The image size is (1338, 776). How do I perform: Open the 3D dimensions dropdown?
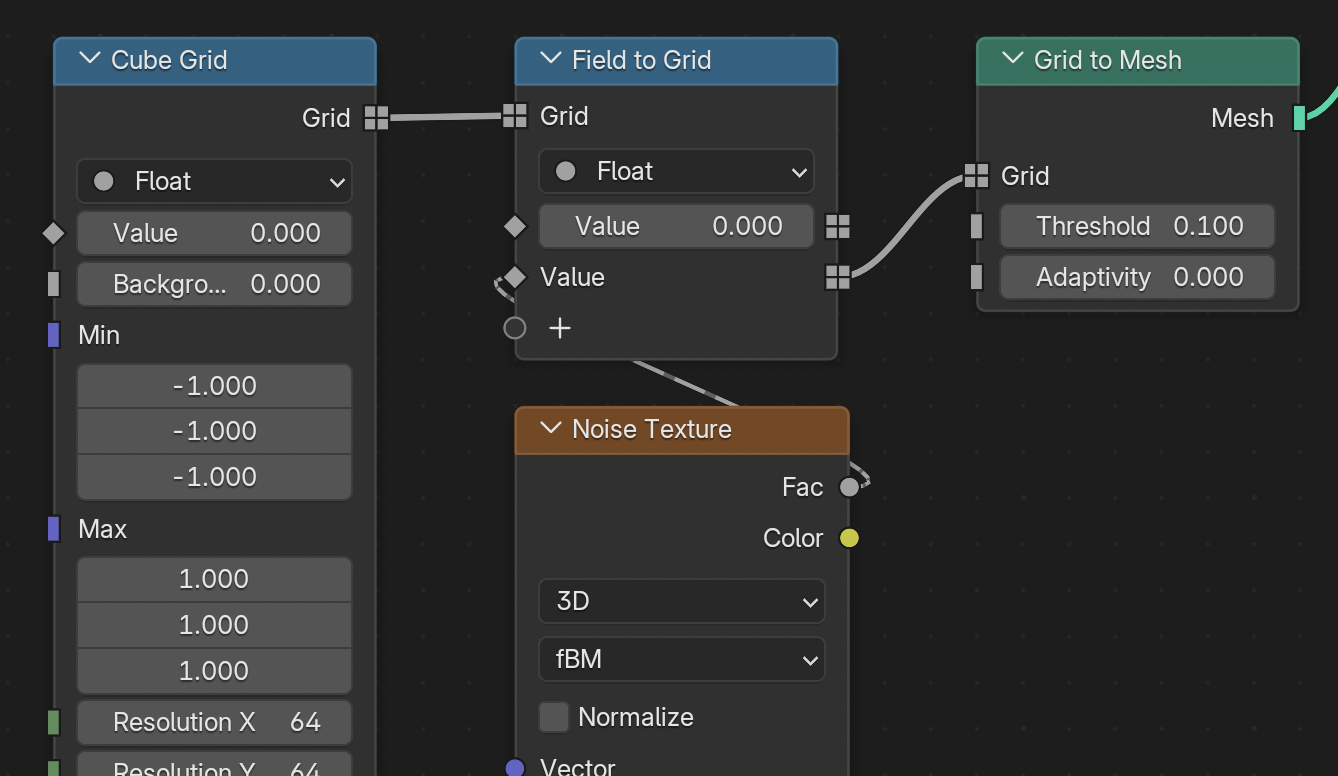(x=681, y=601)
